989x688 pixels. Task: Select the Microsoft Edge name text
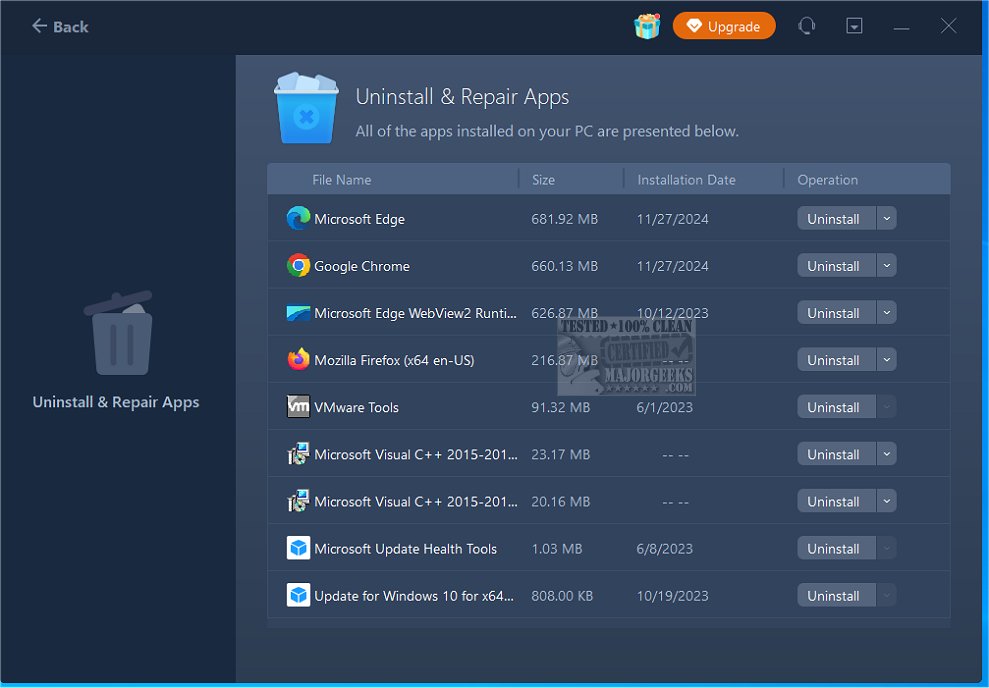[x=360, y=219]
